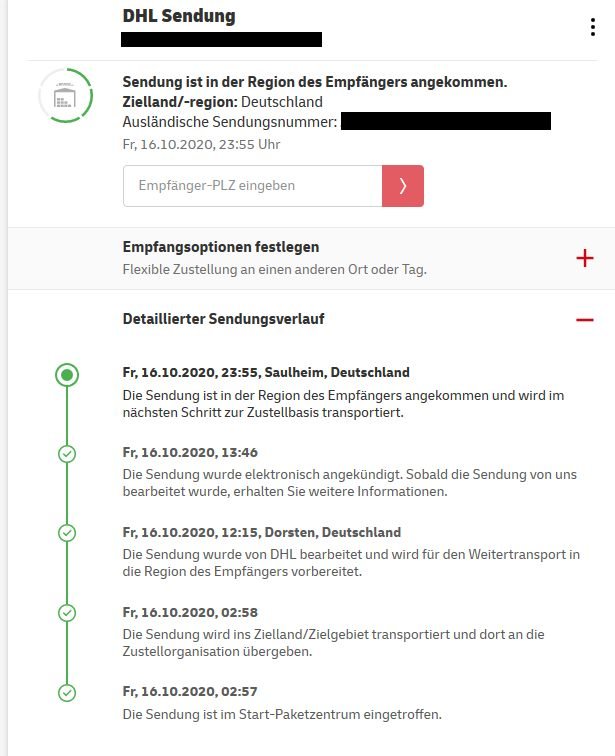The width and height of the screenshot is (615, 756).
Task: Click the 02:57 checkmark timeline icon
Action: click(x=67, y=693)
